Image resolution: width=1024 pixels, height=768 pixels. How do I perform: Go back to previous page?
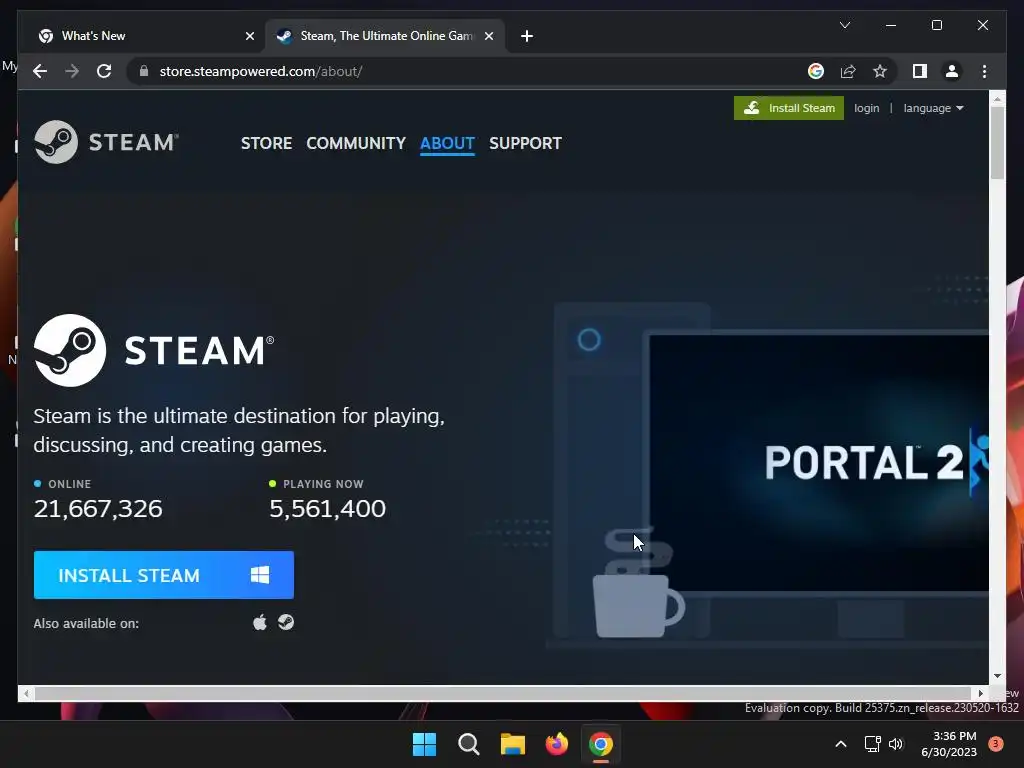tap(40, 71)
